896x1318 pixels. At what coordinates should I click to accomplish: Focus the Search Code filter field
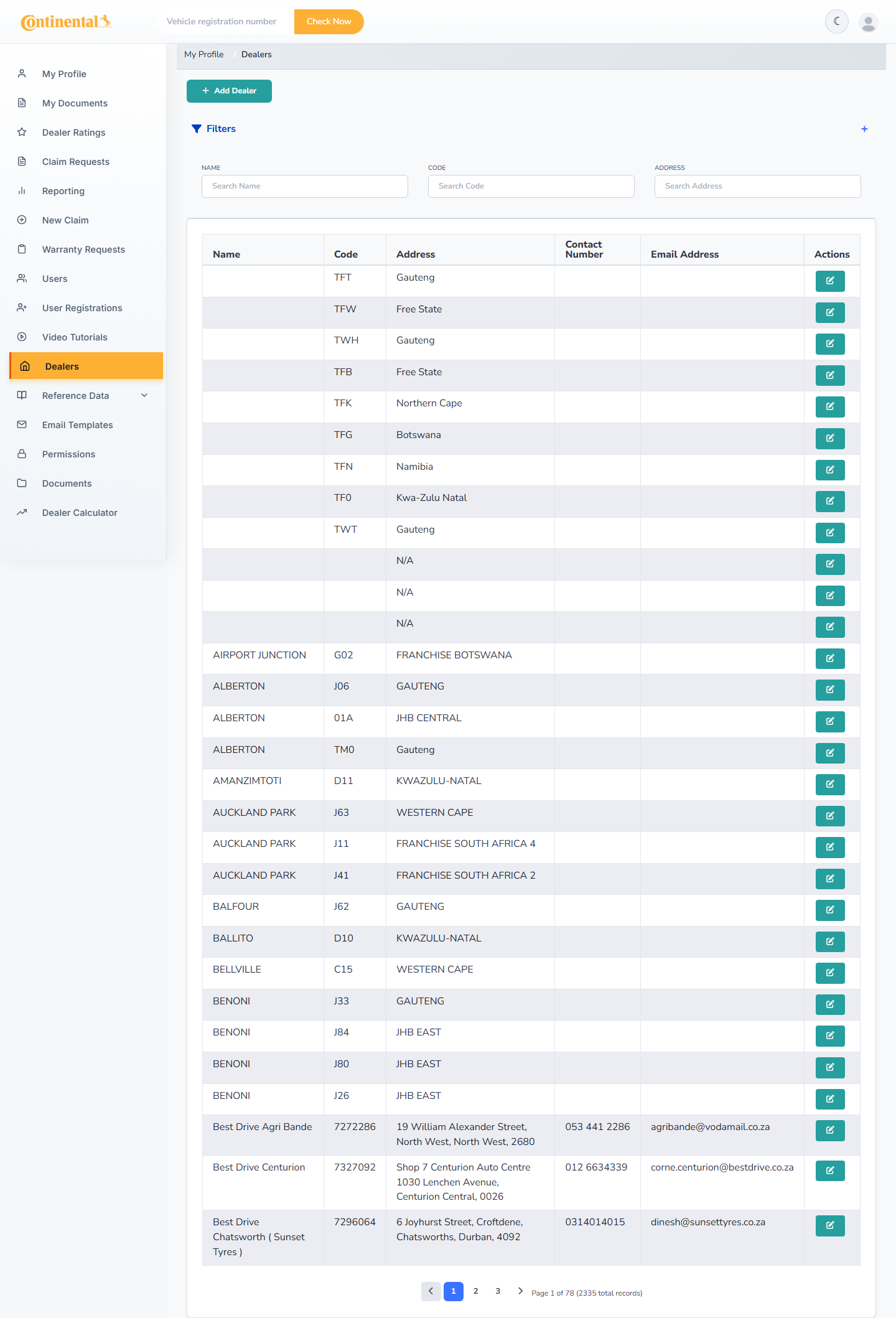click(531, 186)
